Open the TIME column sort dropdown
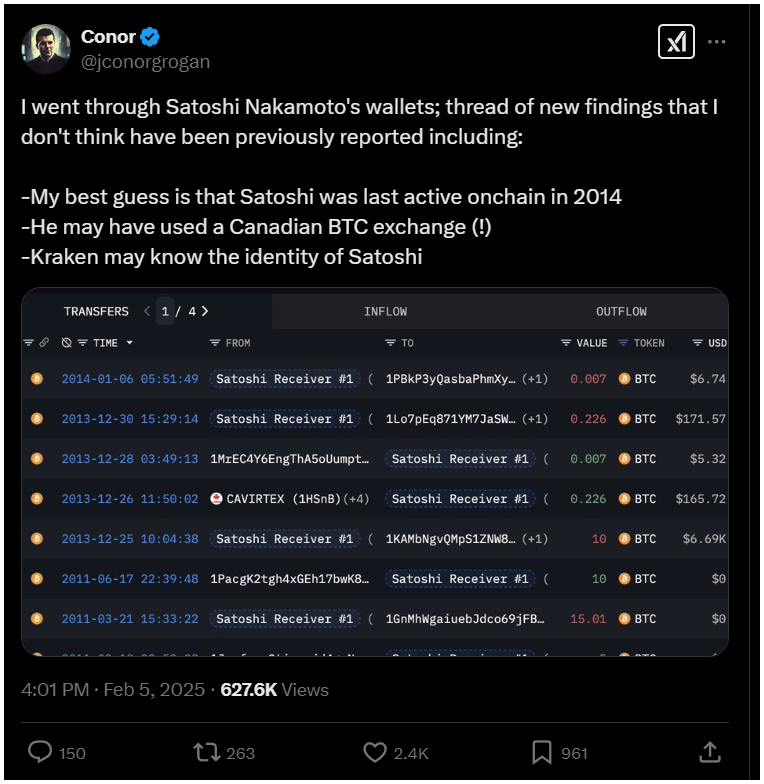Screen dimensions: 764x784 [130, 342]
